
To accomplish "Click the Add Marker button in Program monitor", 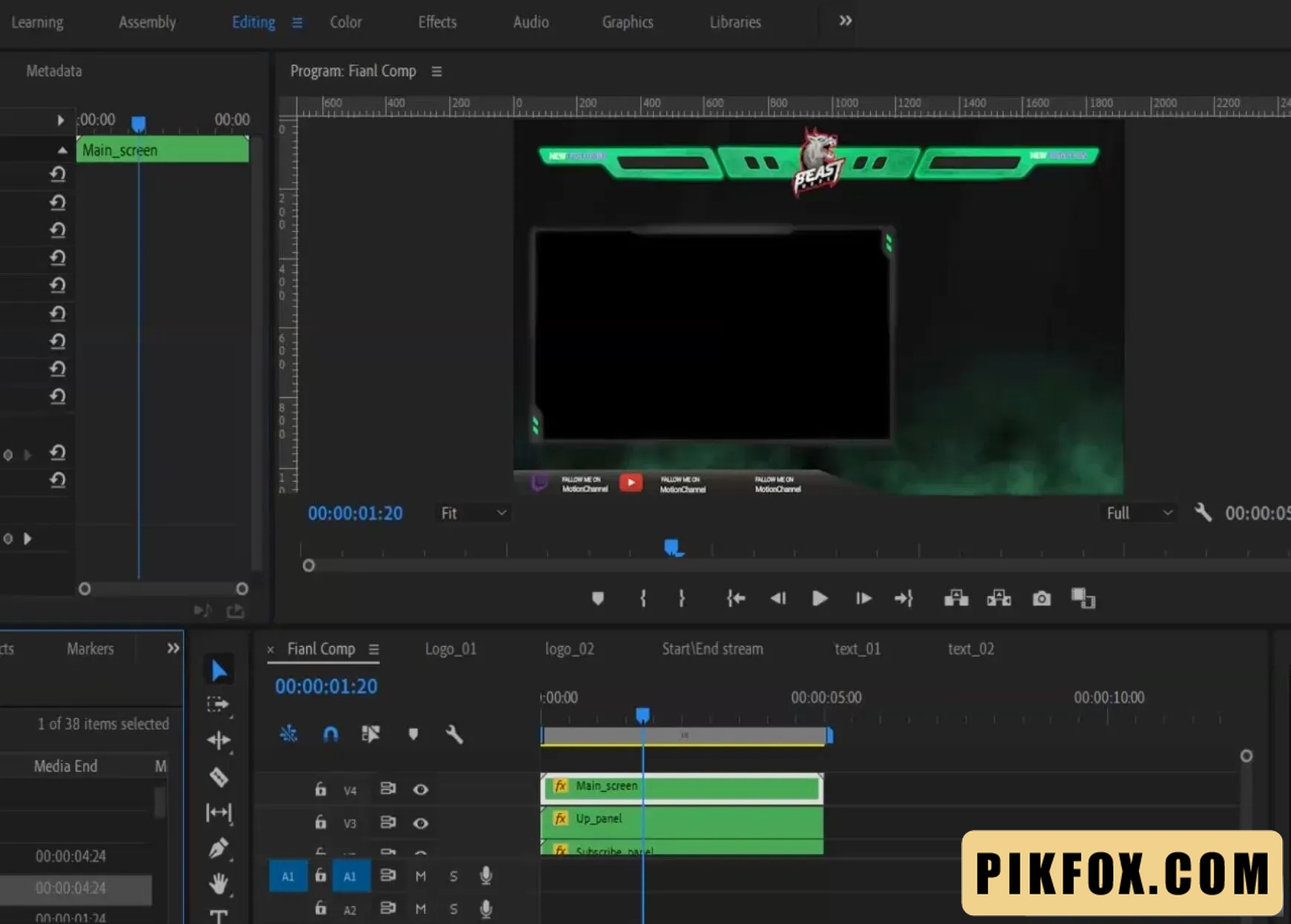I will (x=598, y=598).
